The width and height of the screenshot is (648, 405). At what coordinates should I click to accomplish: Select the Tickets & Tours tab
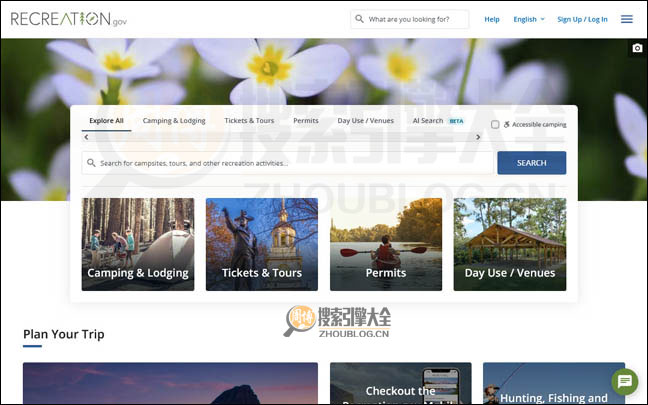[249, 121]
